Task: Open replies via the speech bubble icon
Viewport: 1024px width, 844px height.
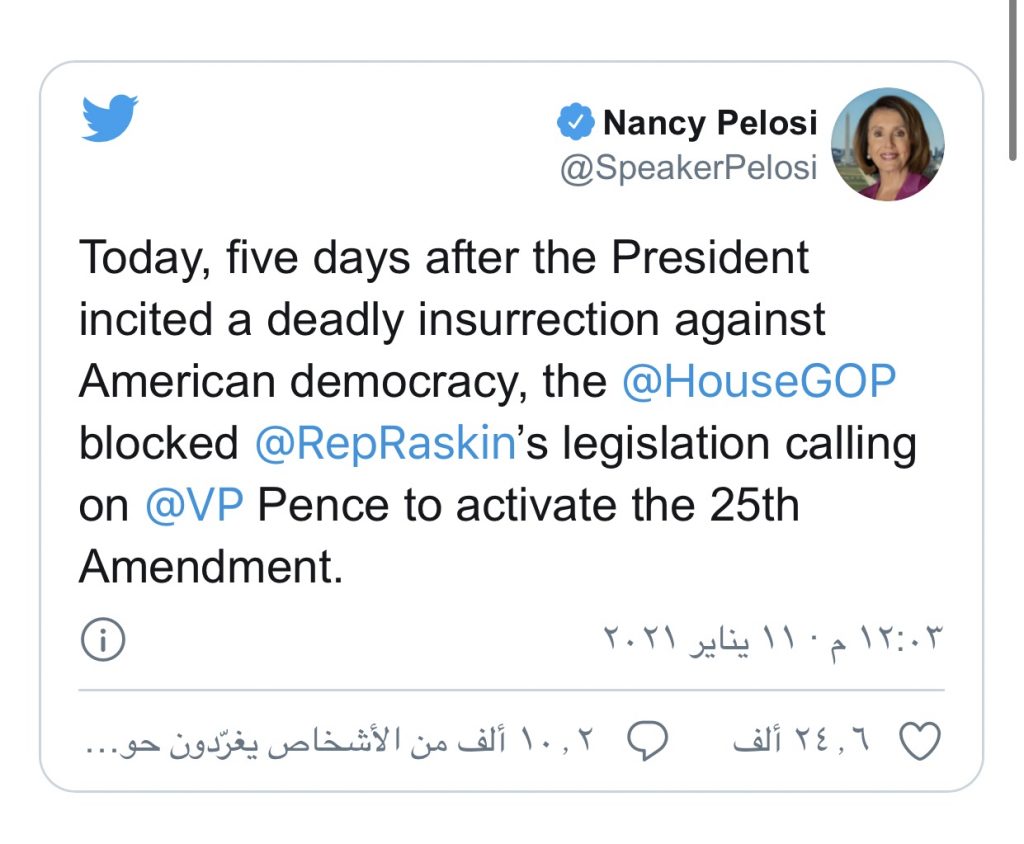Action: click(x=647, y=741)
